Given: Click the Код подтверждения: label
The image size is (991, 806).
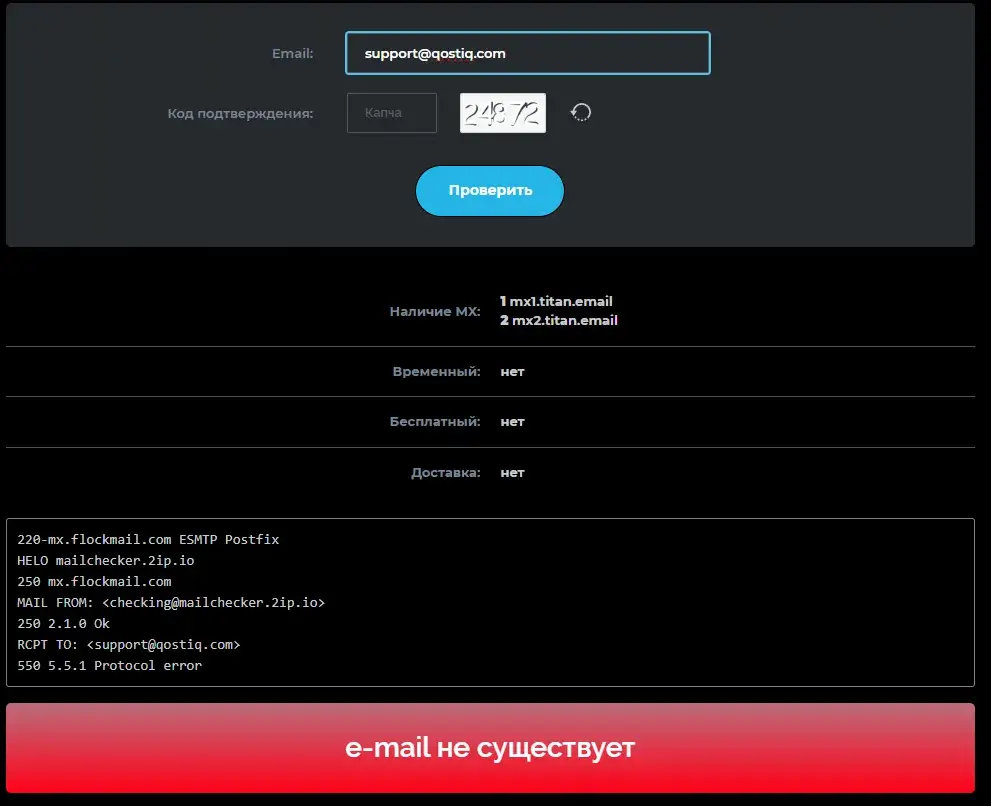Looking at the screenshot, I should coord(240,114).
